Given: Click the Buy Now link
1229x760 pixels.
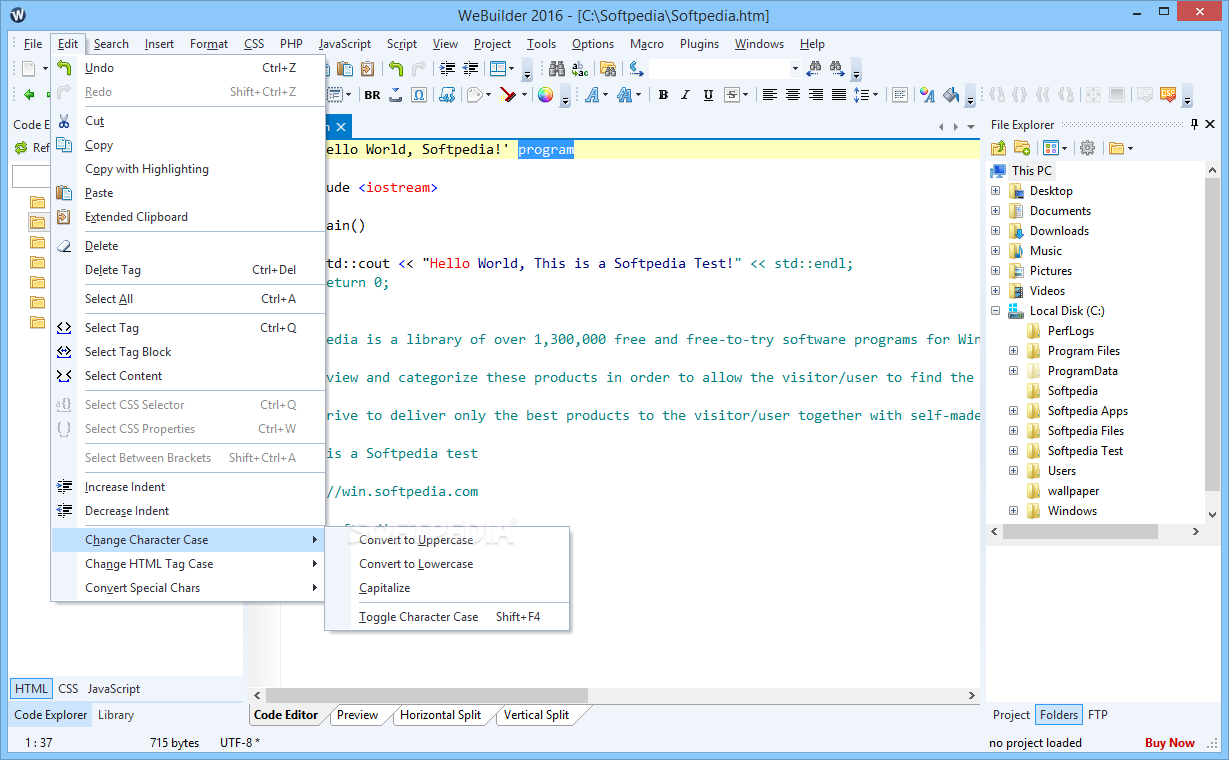Looking at the screenshot, I should click(x=1169, y=743).
